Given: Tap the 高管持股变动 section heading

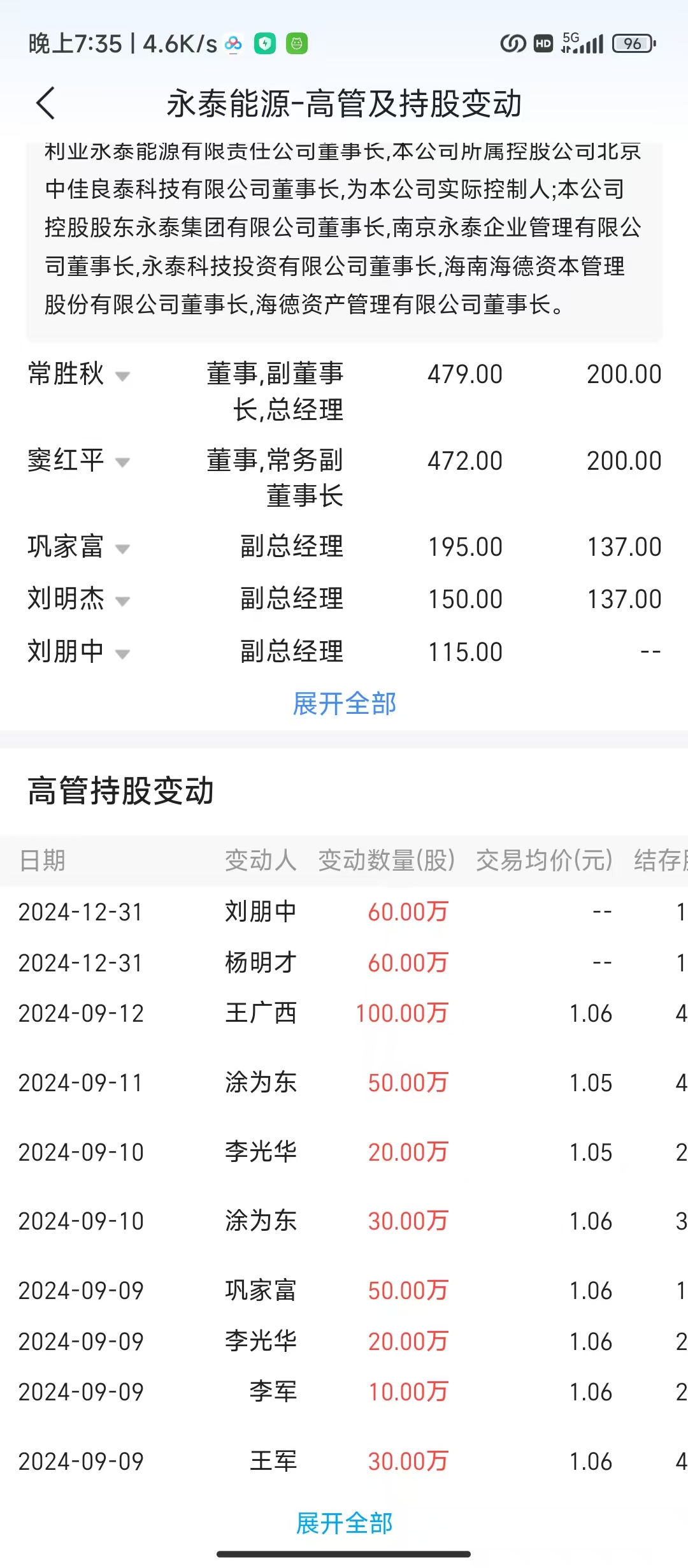Looking at the screenshot, I should pos(120,791).
